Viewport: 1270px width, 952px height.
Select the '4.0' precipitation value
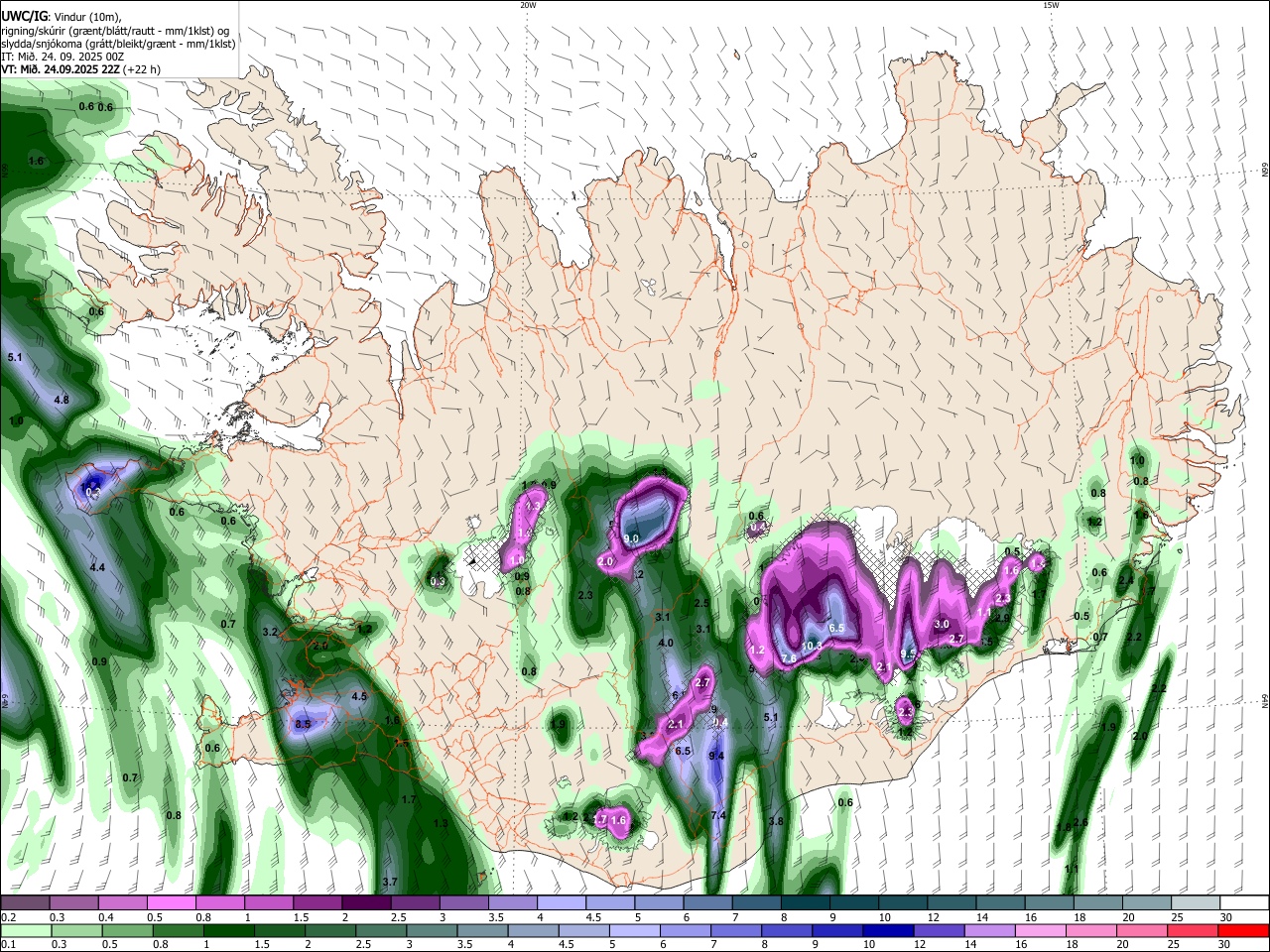click(x=666, y=643)
